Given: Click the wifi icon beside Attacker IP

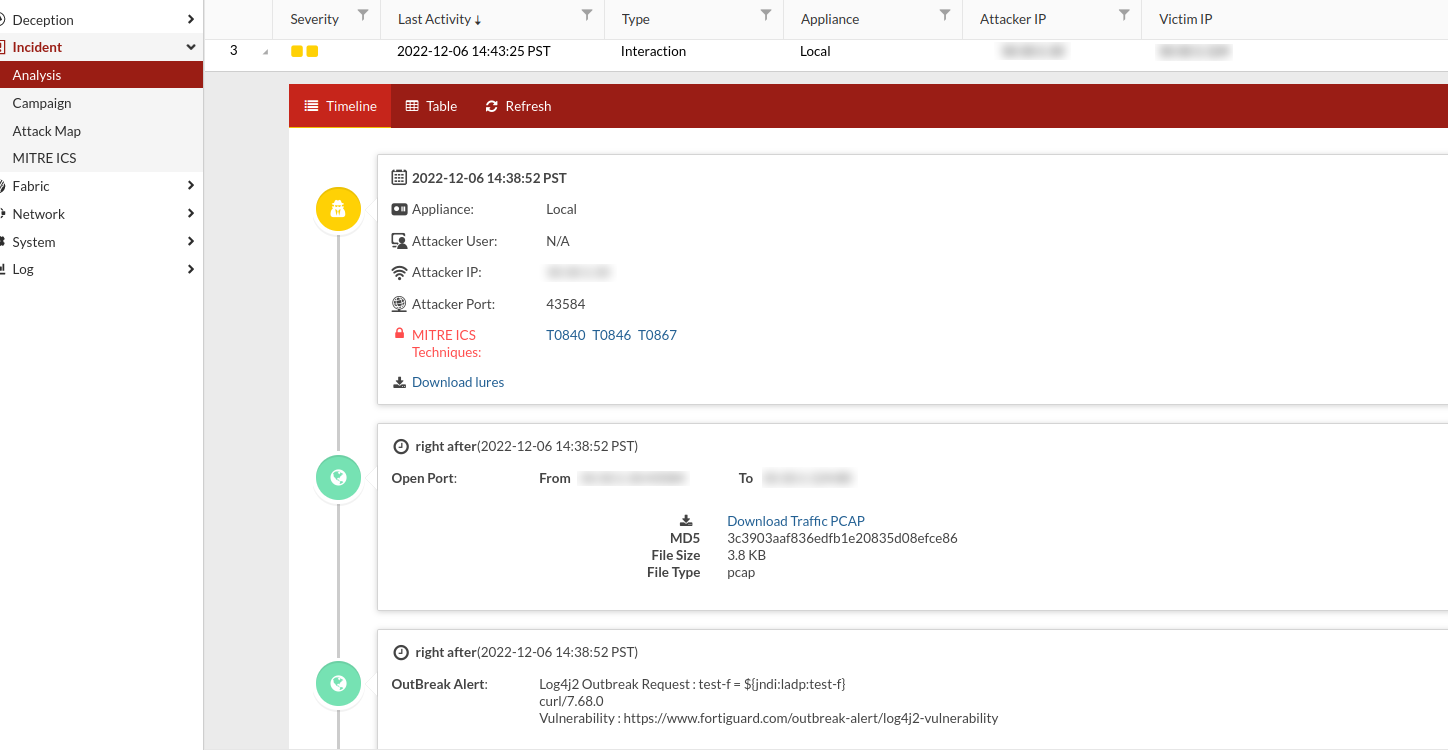Looking at the screenshot, I should point(399,271).
